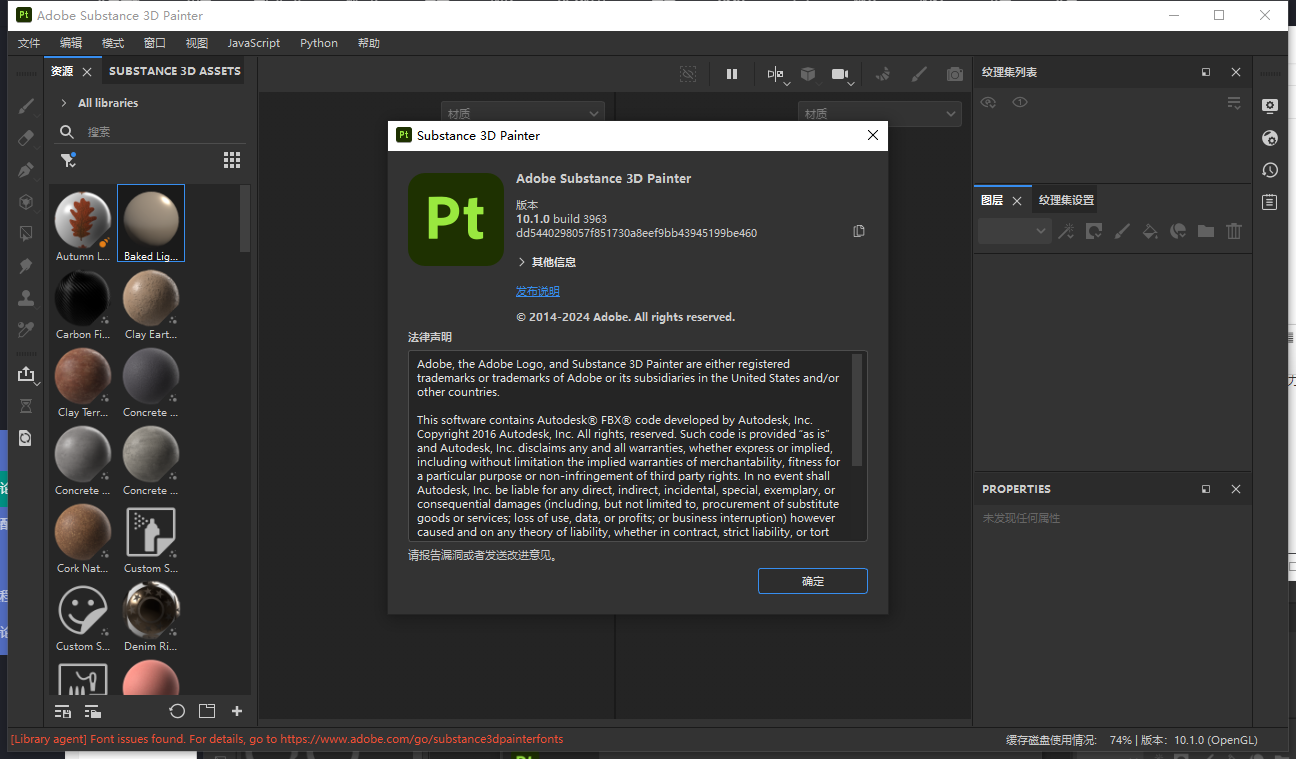This screenshot has width=1296, height=759.
Task: Click the folder-list icon at assets panel bottom
Action: click(x=93, y=711)
